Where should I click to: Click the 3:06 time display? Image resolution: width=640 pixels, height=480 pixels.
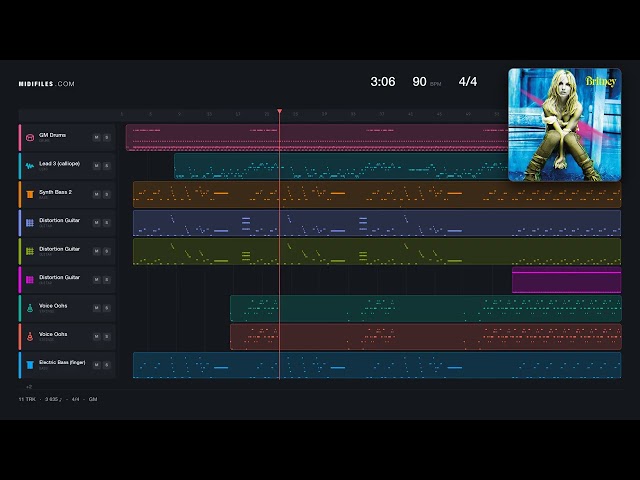point(383,82)
